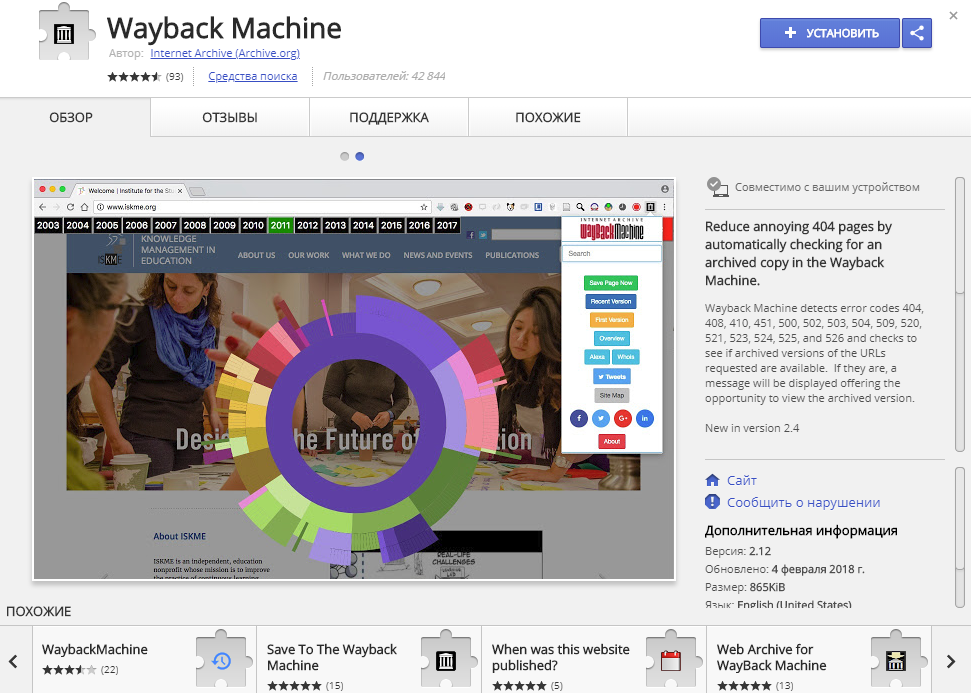The height and width of the screenshot is (693, 971).
Task: Click the main extension screenshot preview
Action: pyautogui.click(x=354, y=380)
